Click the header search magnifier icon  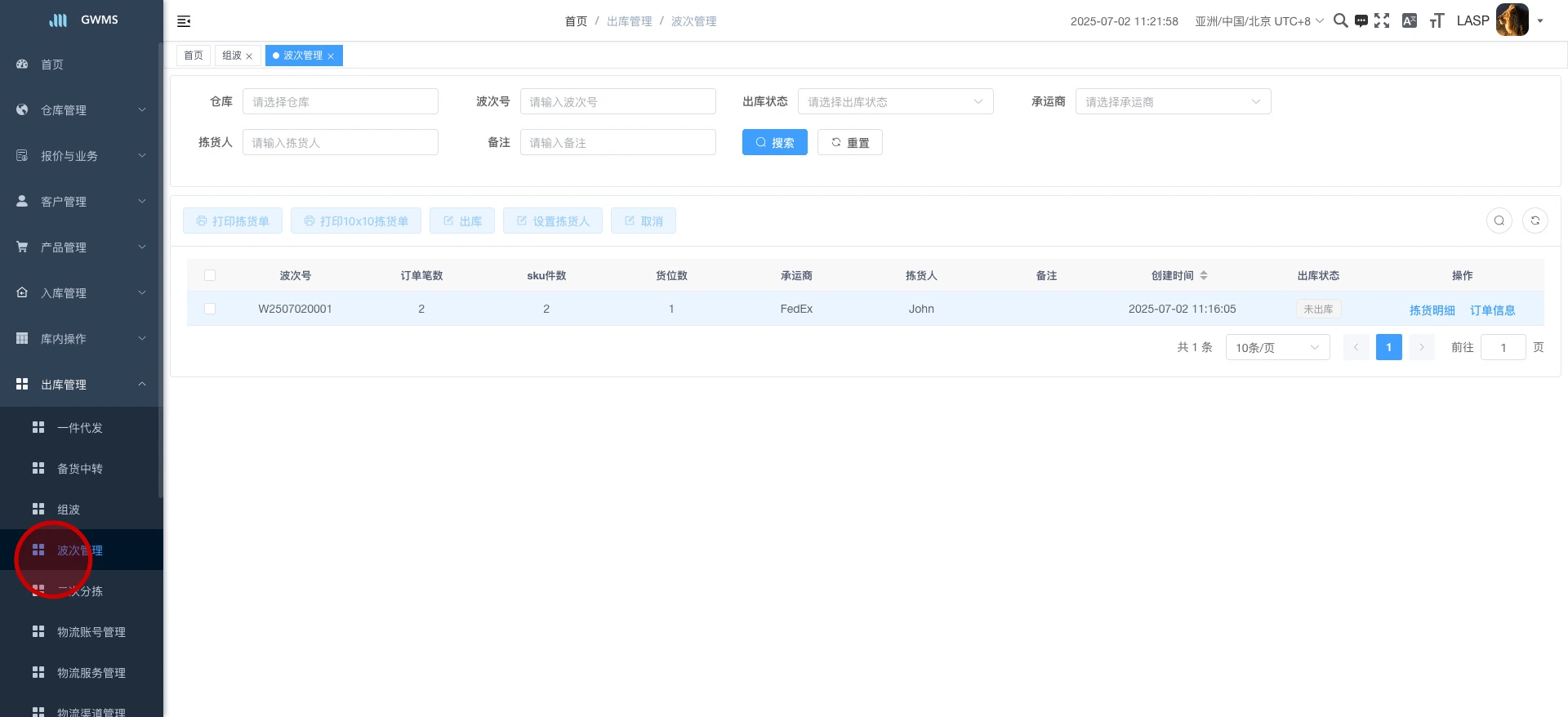tap(1340, 21)
